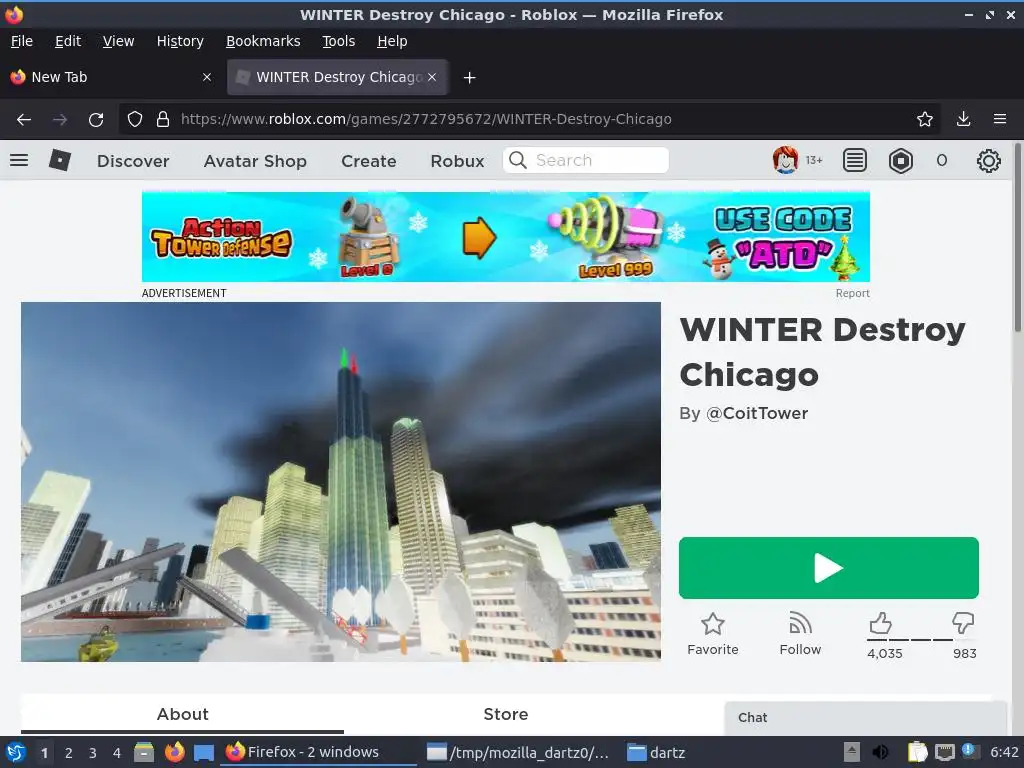Open the Roblox hamburger navigation menu
Viewport: 1024px width, 768px height.
coord(19,160)
